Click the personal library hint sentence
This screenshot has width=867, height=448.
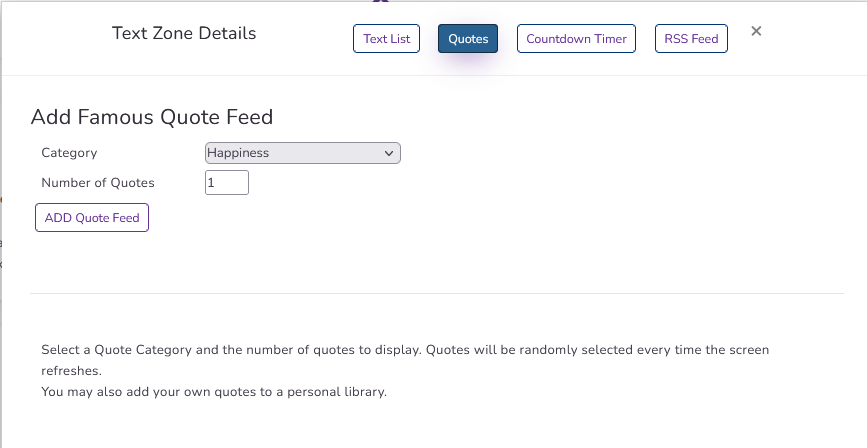213,392
